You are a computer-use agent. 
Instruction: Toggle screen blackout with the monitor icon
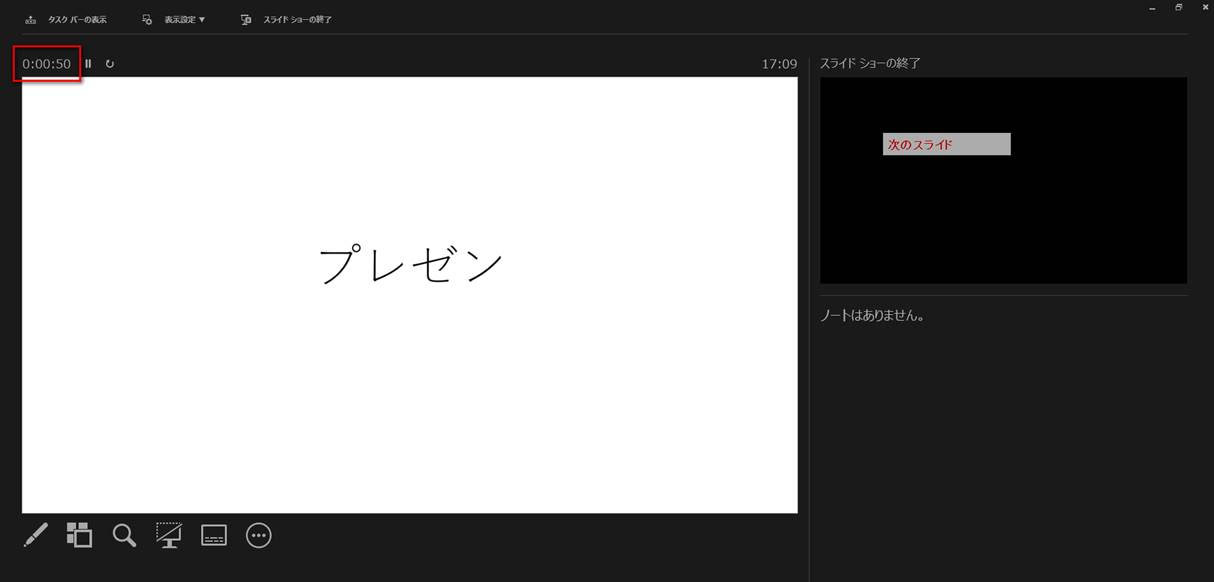click(x=168, y=535)
